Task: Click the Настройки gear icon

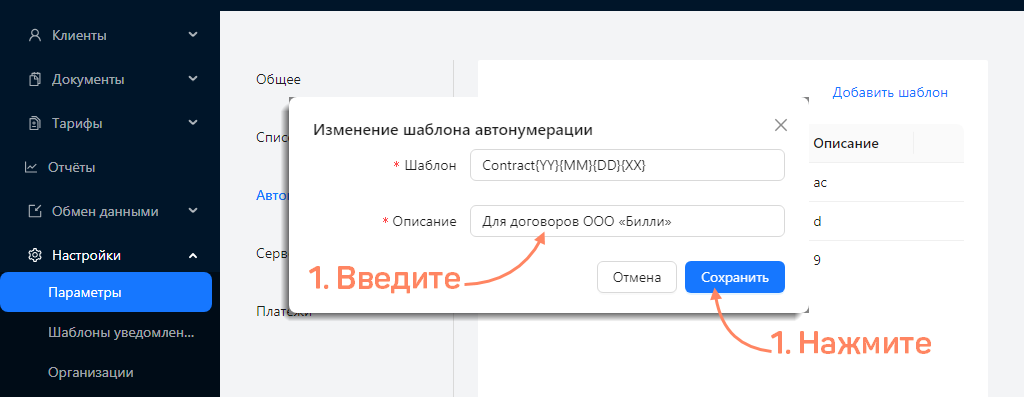Action: 35,255
